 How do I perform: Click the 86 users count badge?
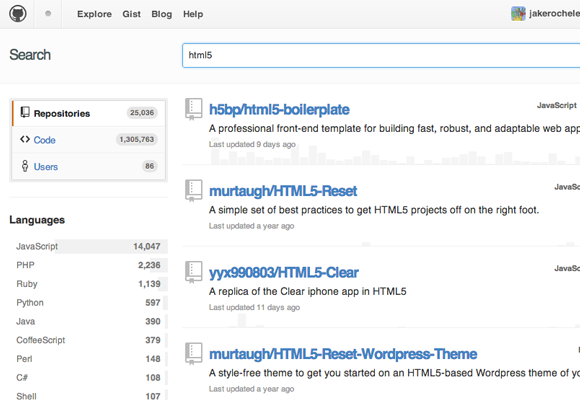point(149,166)
